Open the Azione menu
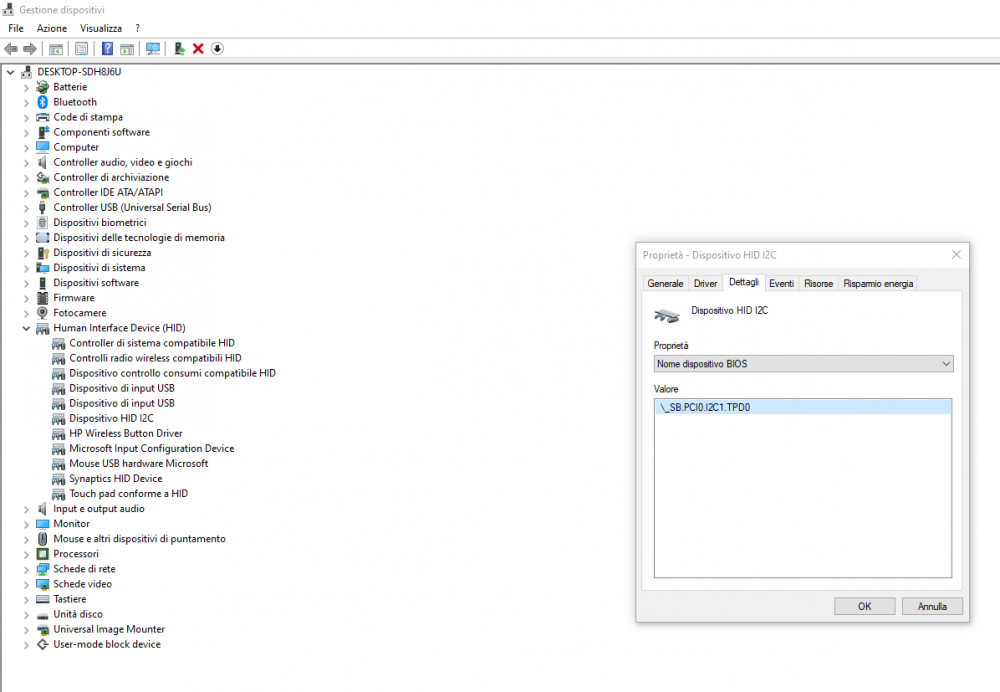The image size is (1000, 692). click(x=52, y=29)
